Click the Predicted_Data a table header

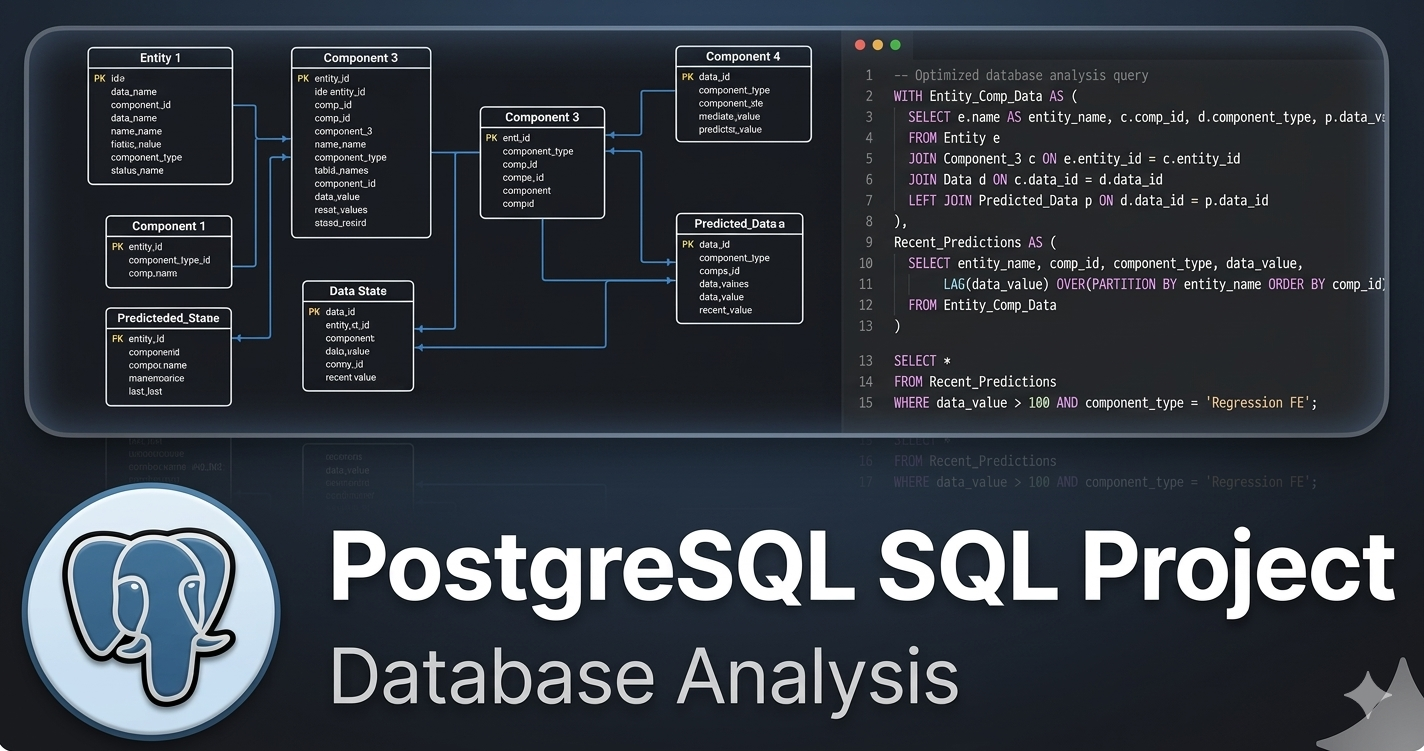pyautogui.click(x=739, y=224)
